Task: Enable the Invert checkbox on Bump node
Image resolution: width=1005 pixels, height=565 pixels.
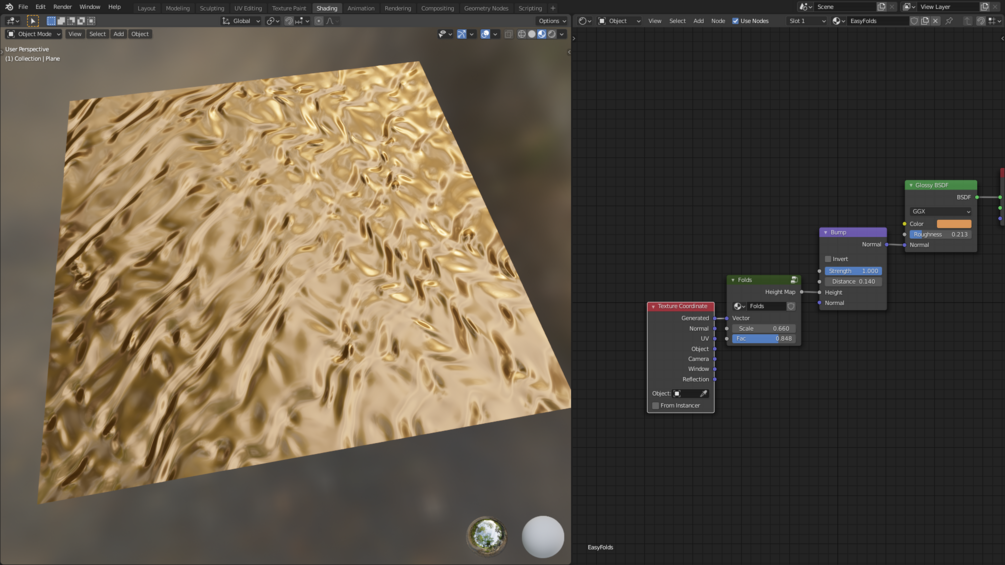Action: click(828, 259)
